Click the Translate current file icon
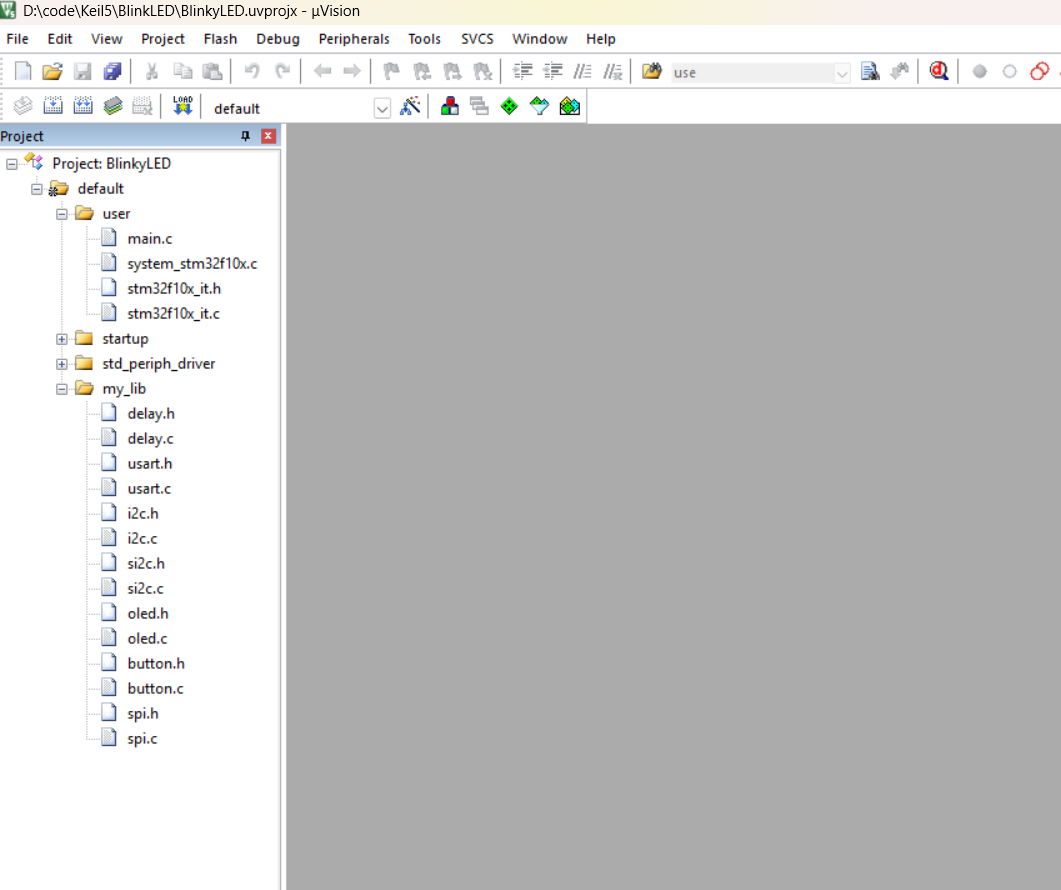This screenshot has width=1061, height=890. (x=22, y=106)
